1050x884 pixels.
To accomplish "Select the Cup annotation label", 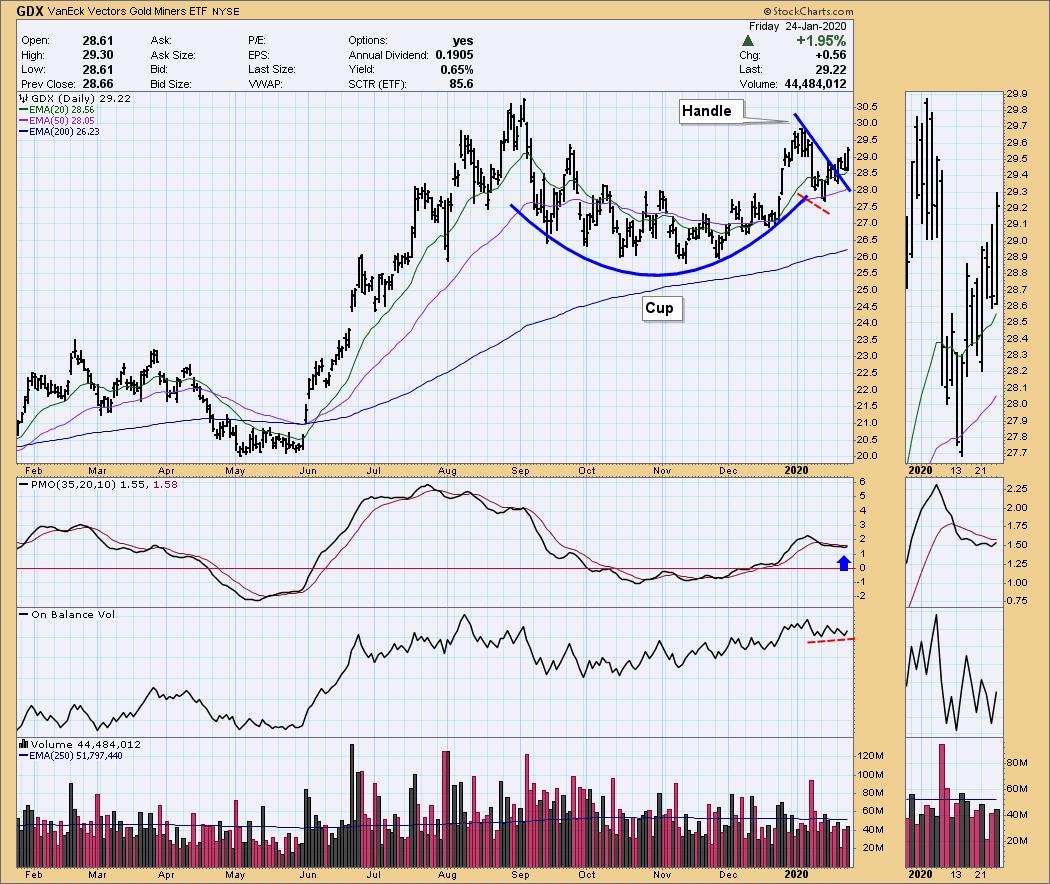I will click(659, 308).
